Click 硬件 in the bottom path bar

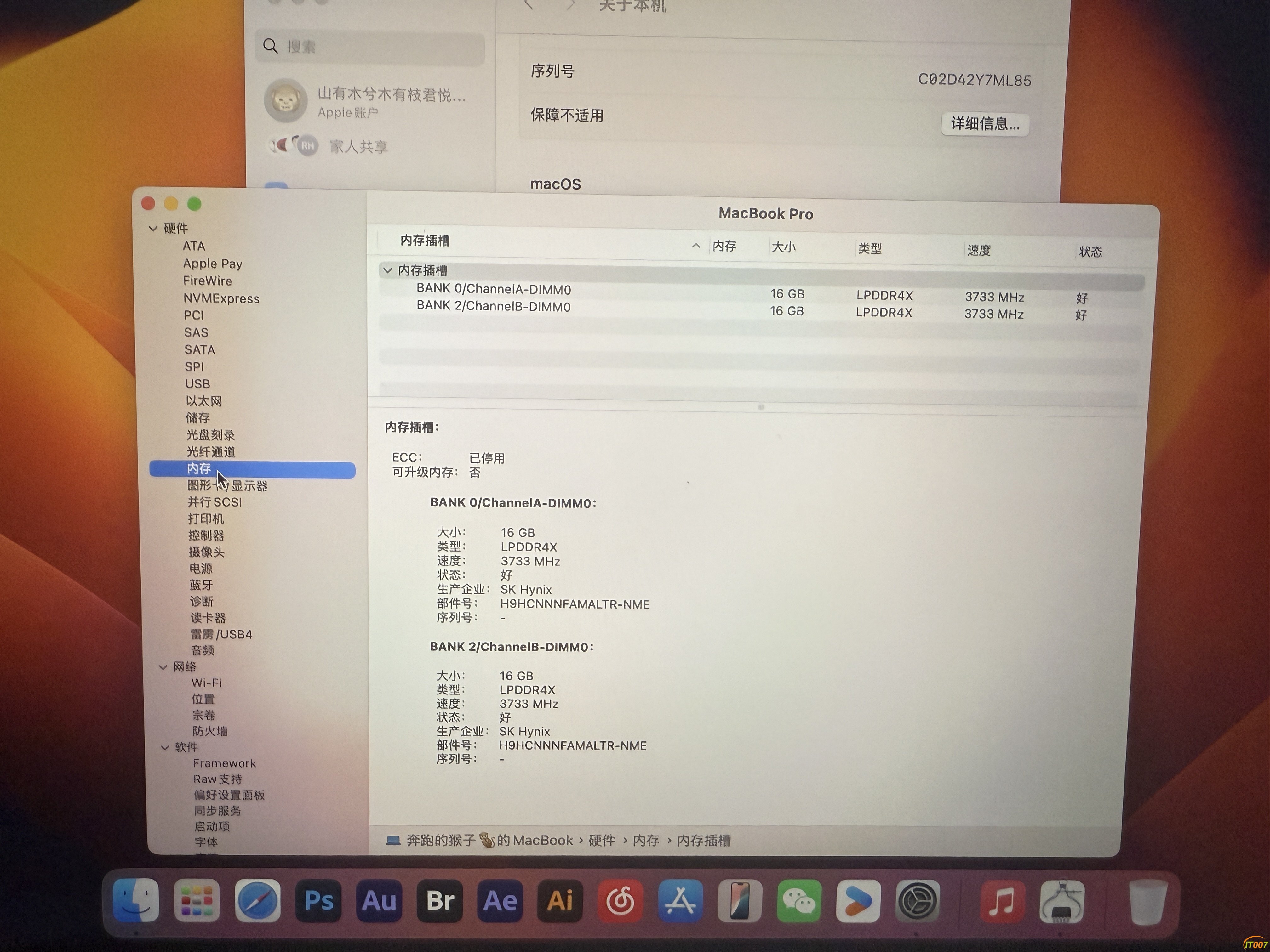point(602,841)
